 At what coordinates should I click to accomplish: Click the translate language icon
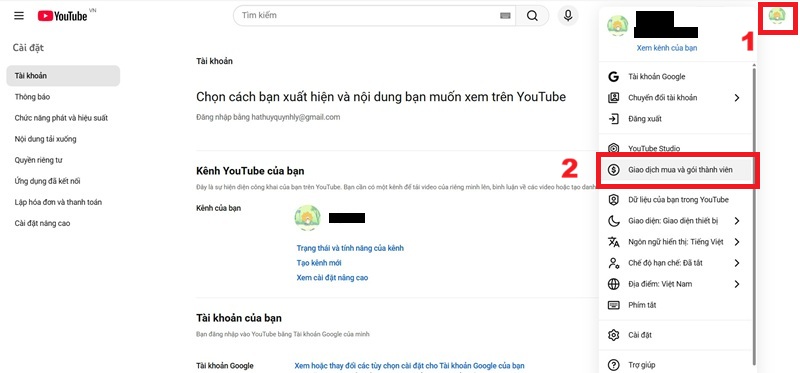coord(613,242)
